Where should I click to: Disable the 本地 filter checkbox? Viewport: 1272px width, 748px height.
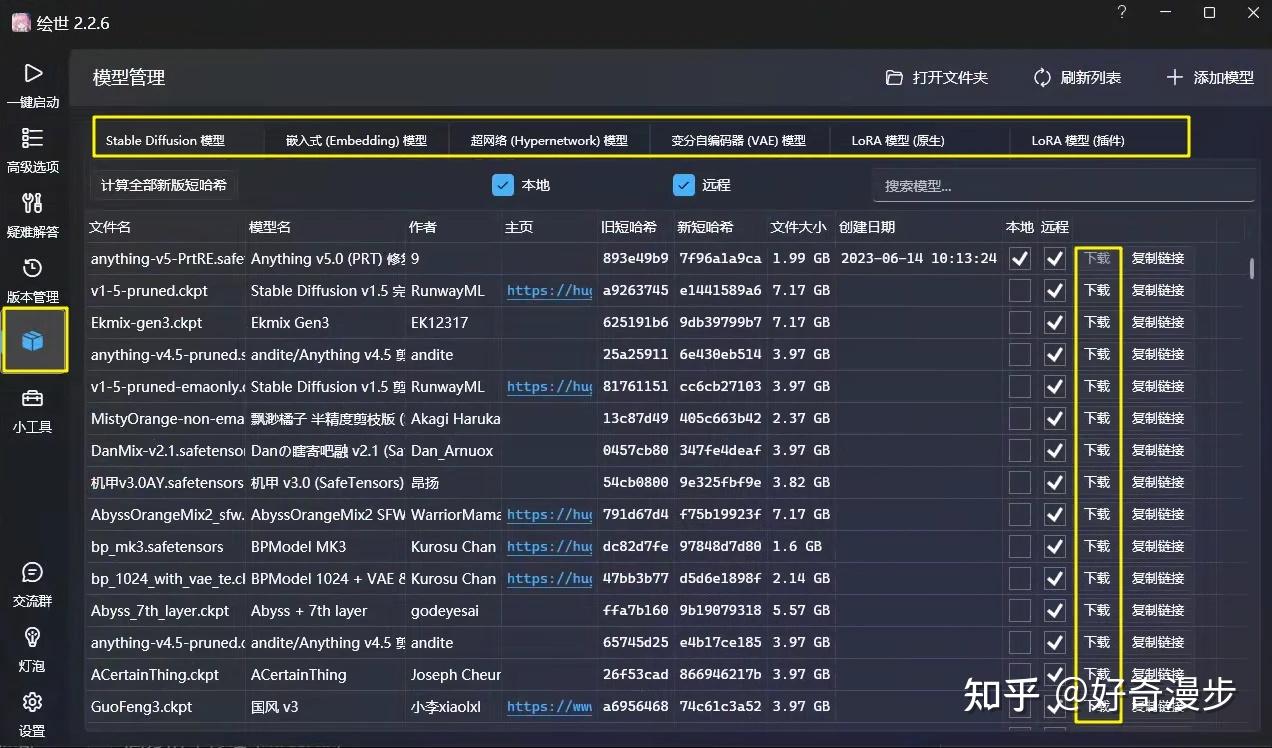coord(502,184)
